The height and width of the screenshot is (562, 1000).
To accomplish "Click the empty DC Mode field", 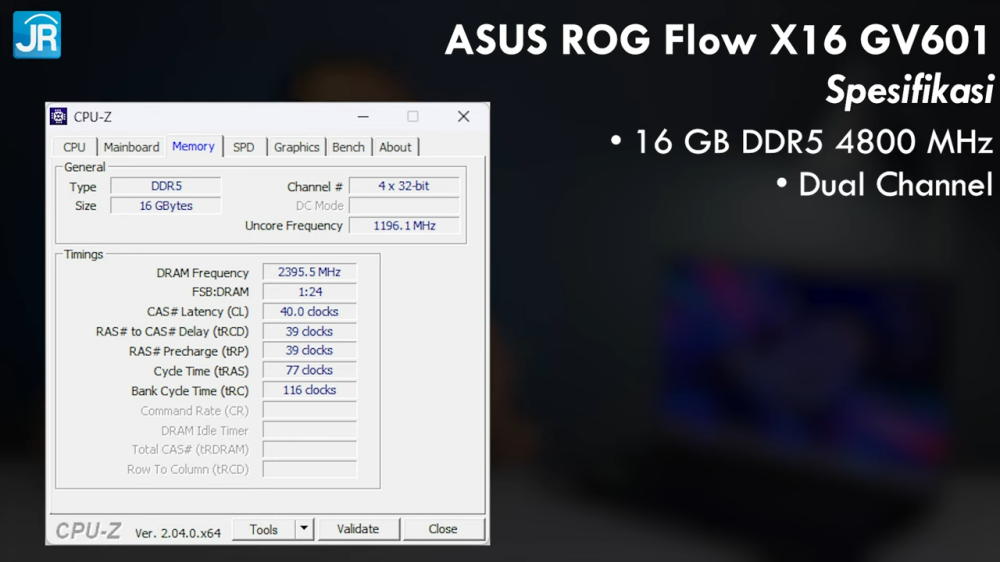I will (x=404, y=206).
